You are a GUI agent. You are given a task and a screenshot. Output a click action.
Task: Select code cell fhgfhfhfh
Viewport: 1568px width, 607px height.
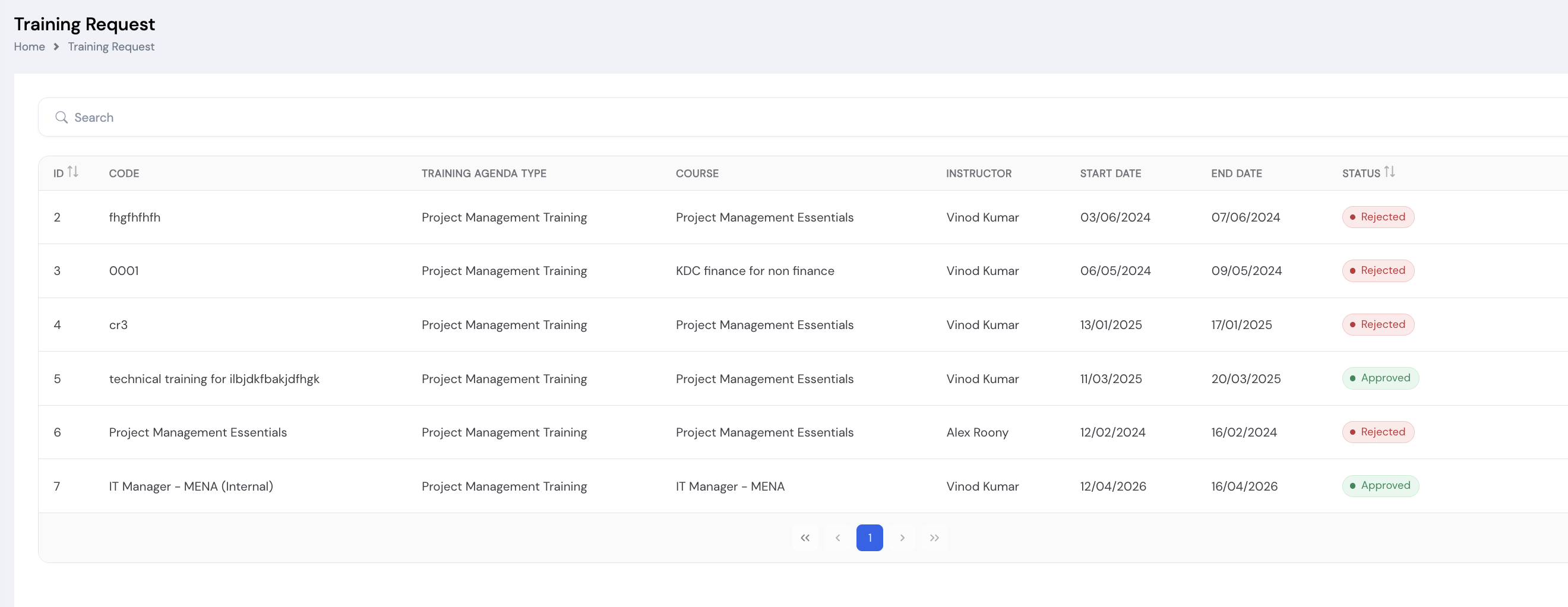point(134,217)
